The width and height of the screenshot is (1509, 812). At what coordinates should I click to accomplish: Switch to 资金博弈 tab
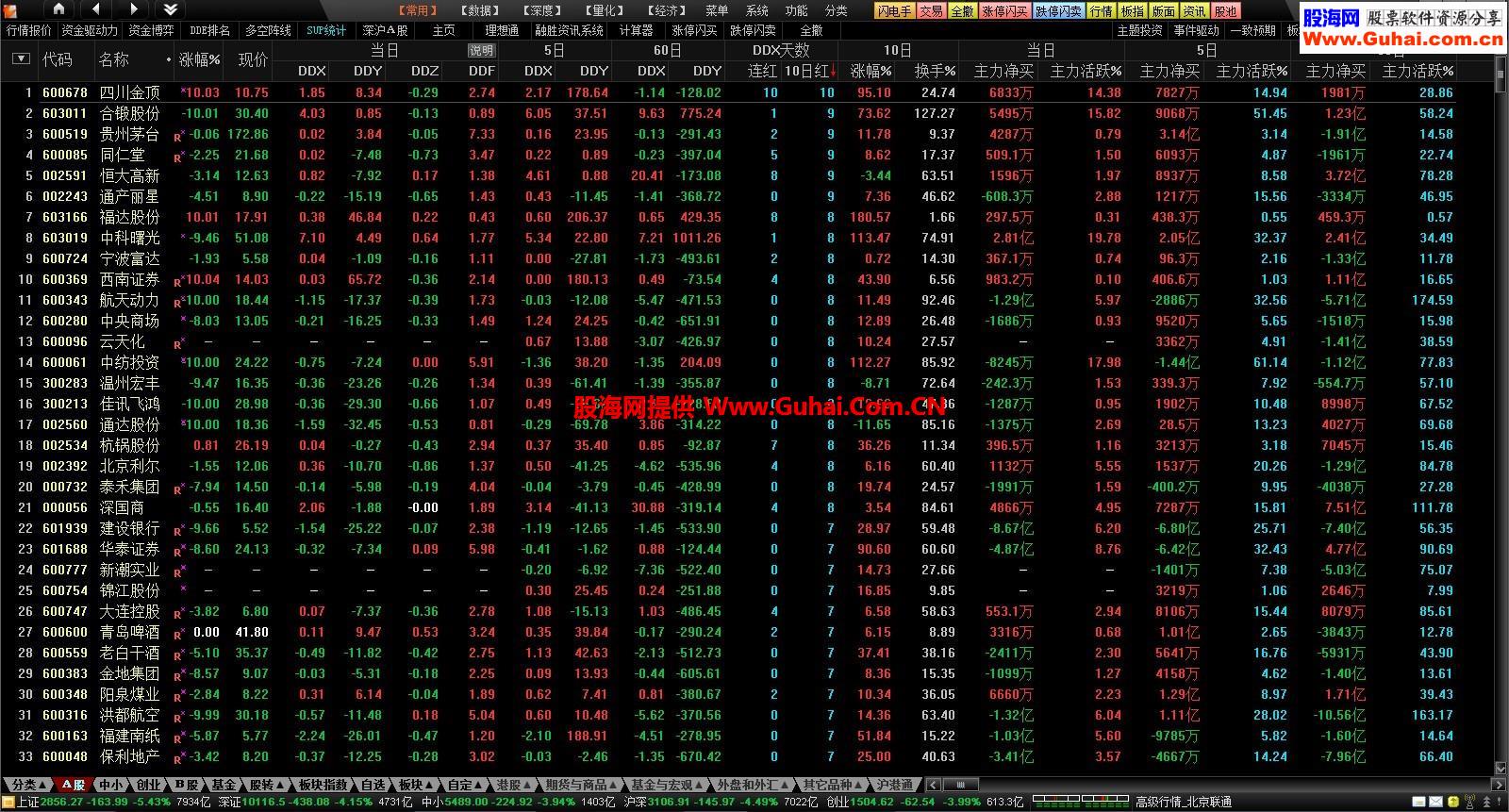[x=151, y=30]
